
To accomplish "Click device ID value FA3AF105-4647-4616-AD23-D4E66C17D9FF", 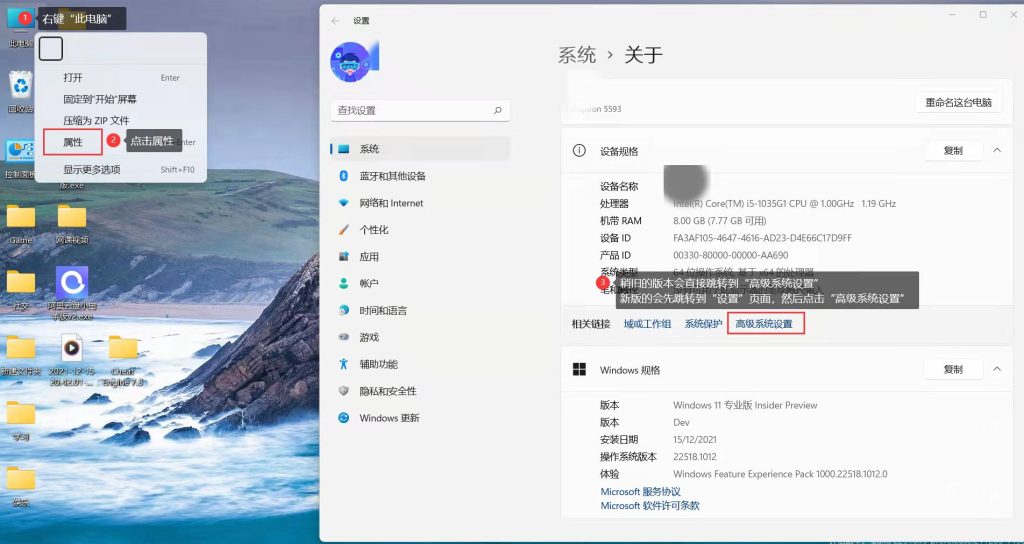I will click(762, 238).
